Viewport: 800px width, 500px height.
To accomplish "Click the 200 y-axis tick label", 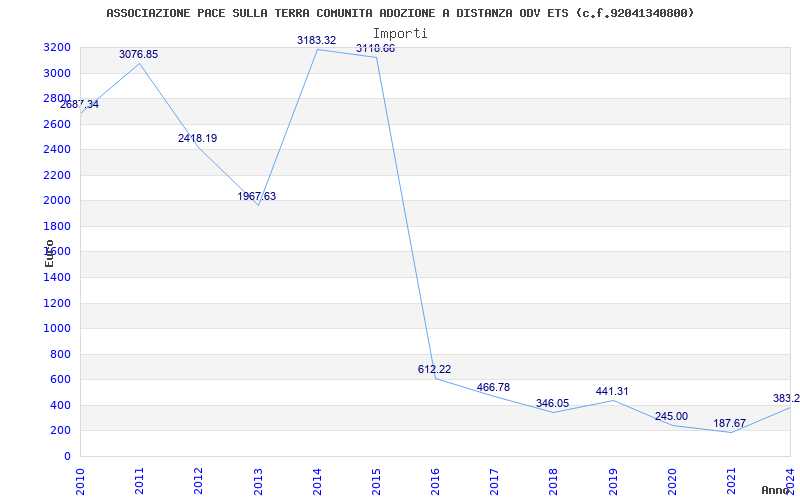I will coord(60,431).
